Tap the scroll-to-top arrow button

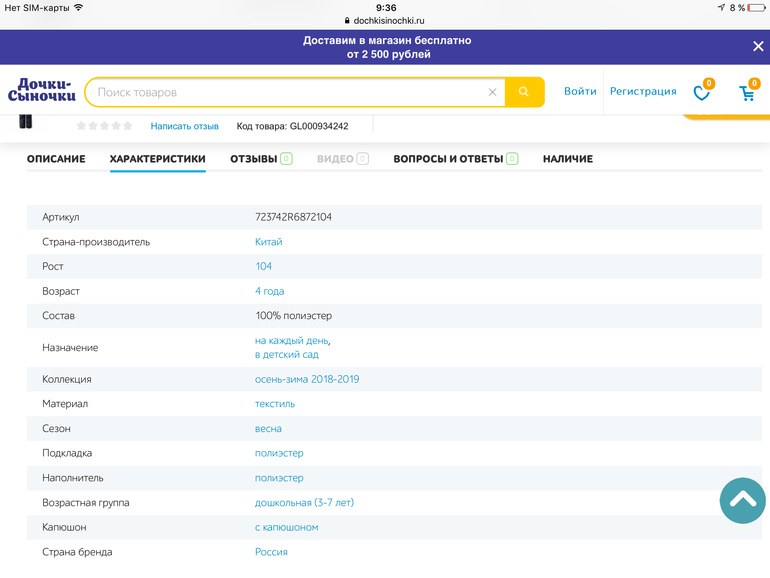[x=742, y=500]
